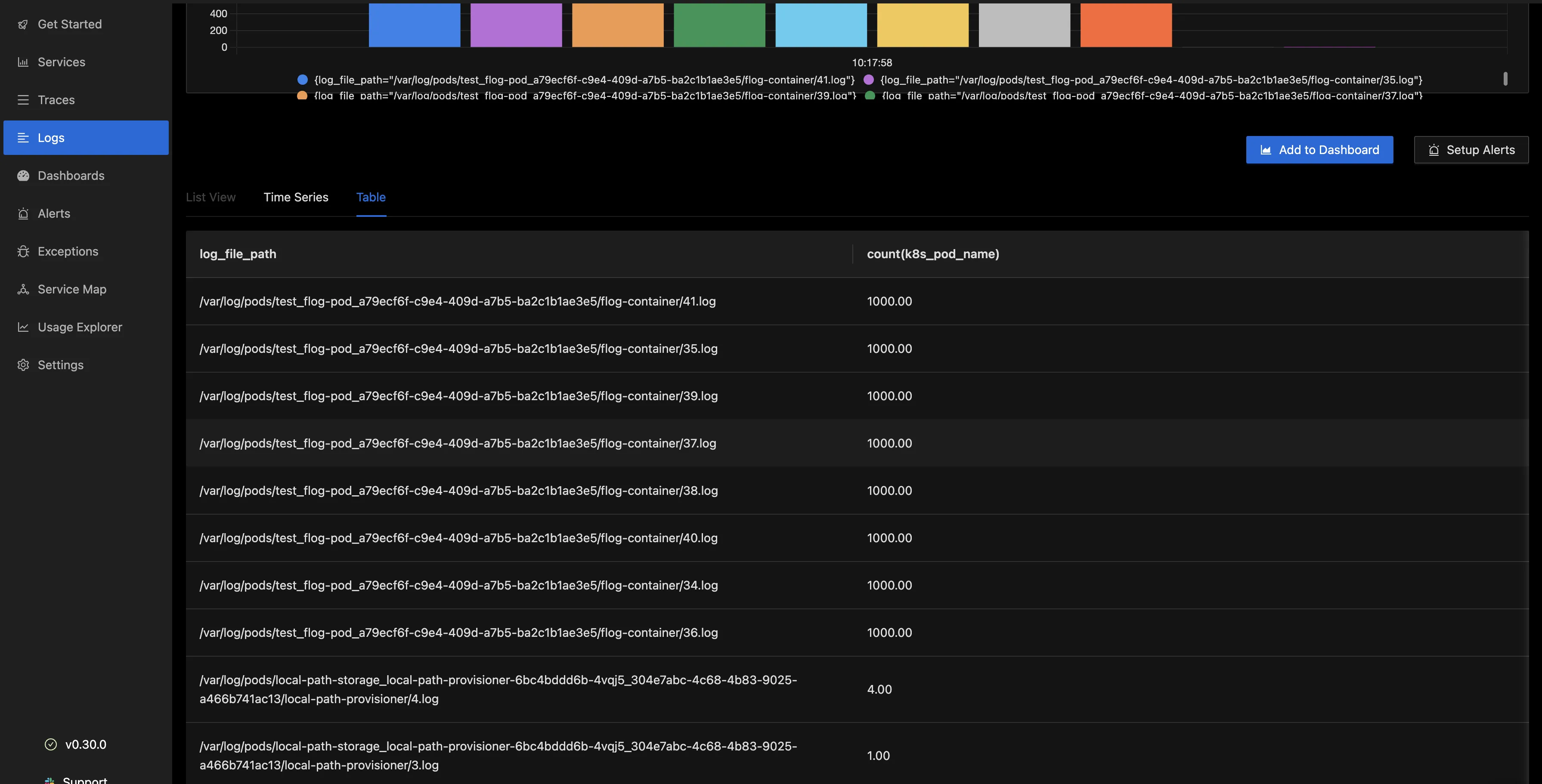Click the 1000.00 count for 41.log
The image size is (1542, 784).
click(889, 301)
